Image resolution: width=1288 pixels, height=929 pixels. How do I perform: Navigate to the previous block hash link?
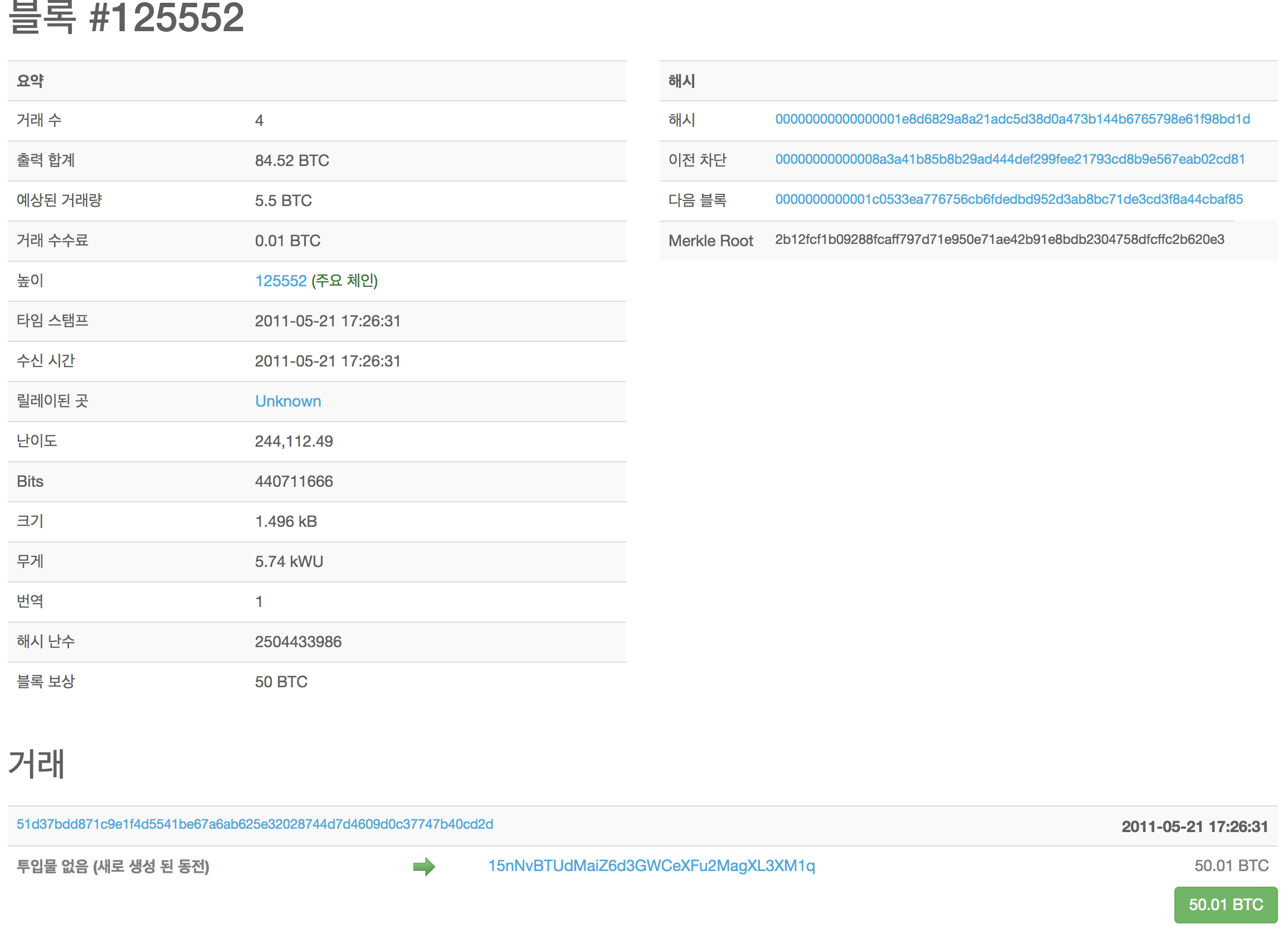(1009, 159)
